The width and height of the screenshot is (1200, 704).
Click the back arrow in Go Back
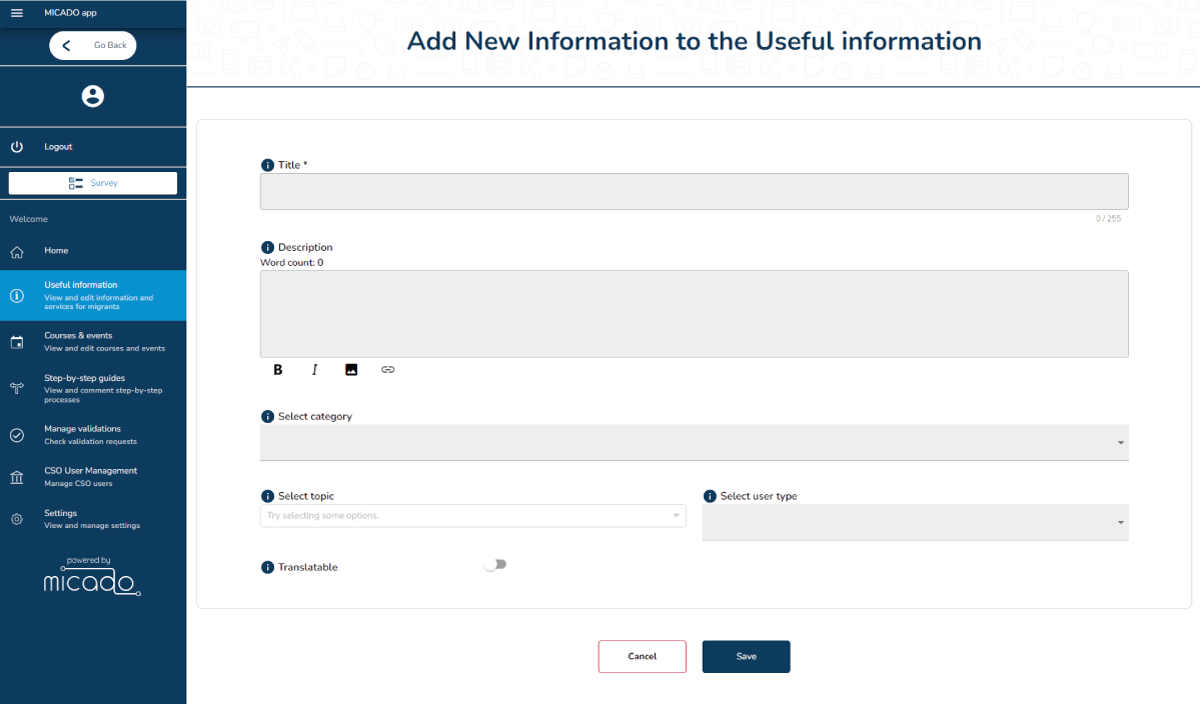pyautogui.click(x=66, y=45)
